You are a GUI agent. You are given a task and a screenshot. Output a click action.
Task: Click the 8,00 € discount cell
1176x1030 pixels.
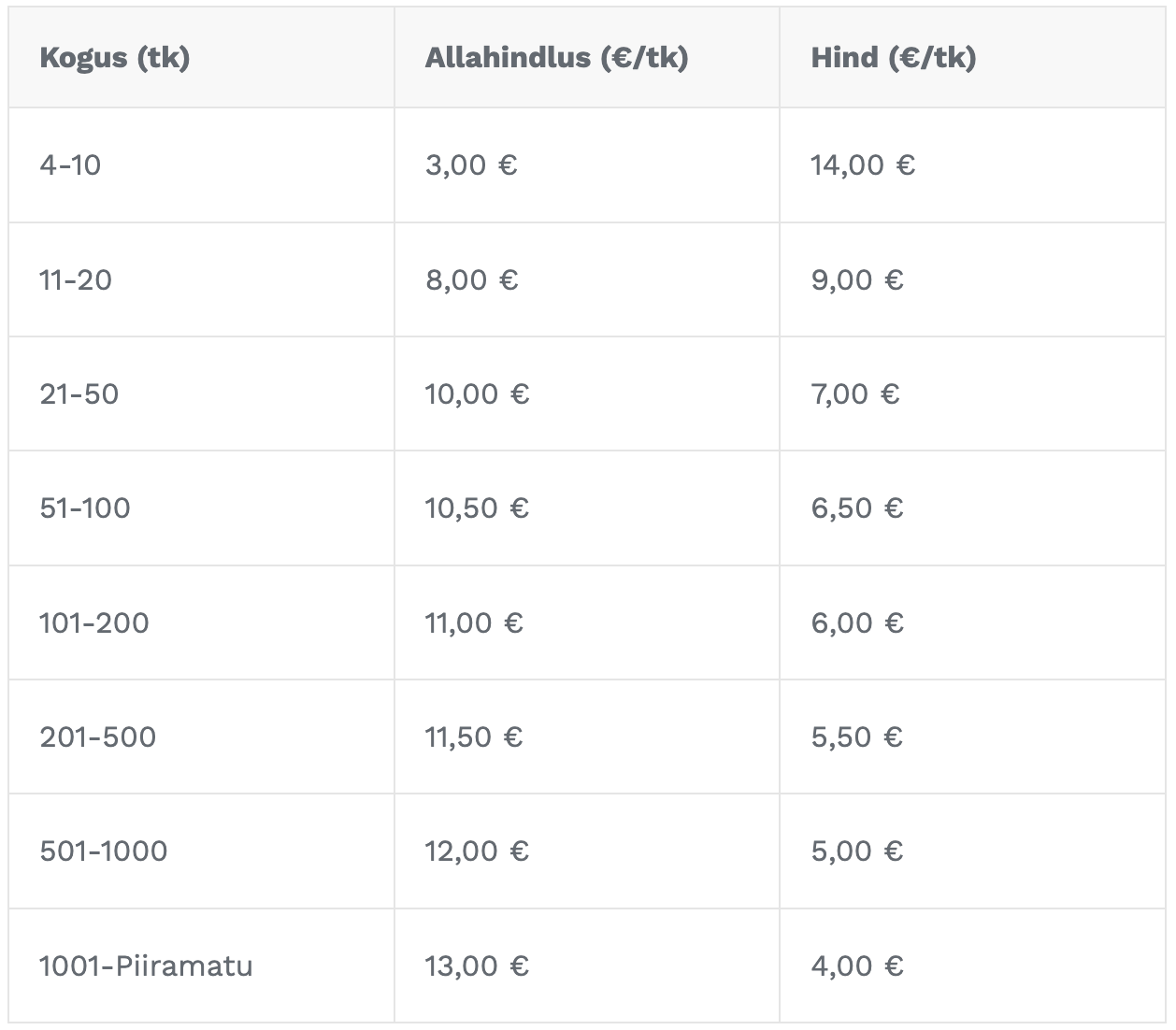(471, 279)
